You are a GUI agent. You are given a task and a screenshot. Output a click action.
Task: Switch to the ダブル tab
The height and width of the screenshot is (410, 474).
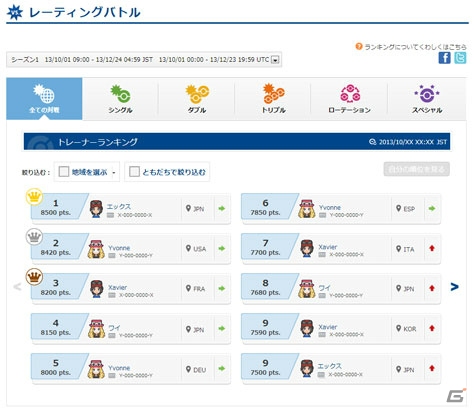click(x=197, y=99)
